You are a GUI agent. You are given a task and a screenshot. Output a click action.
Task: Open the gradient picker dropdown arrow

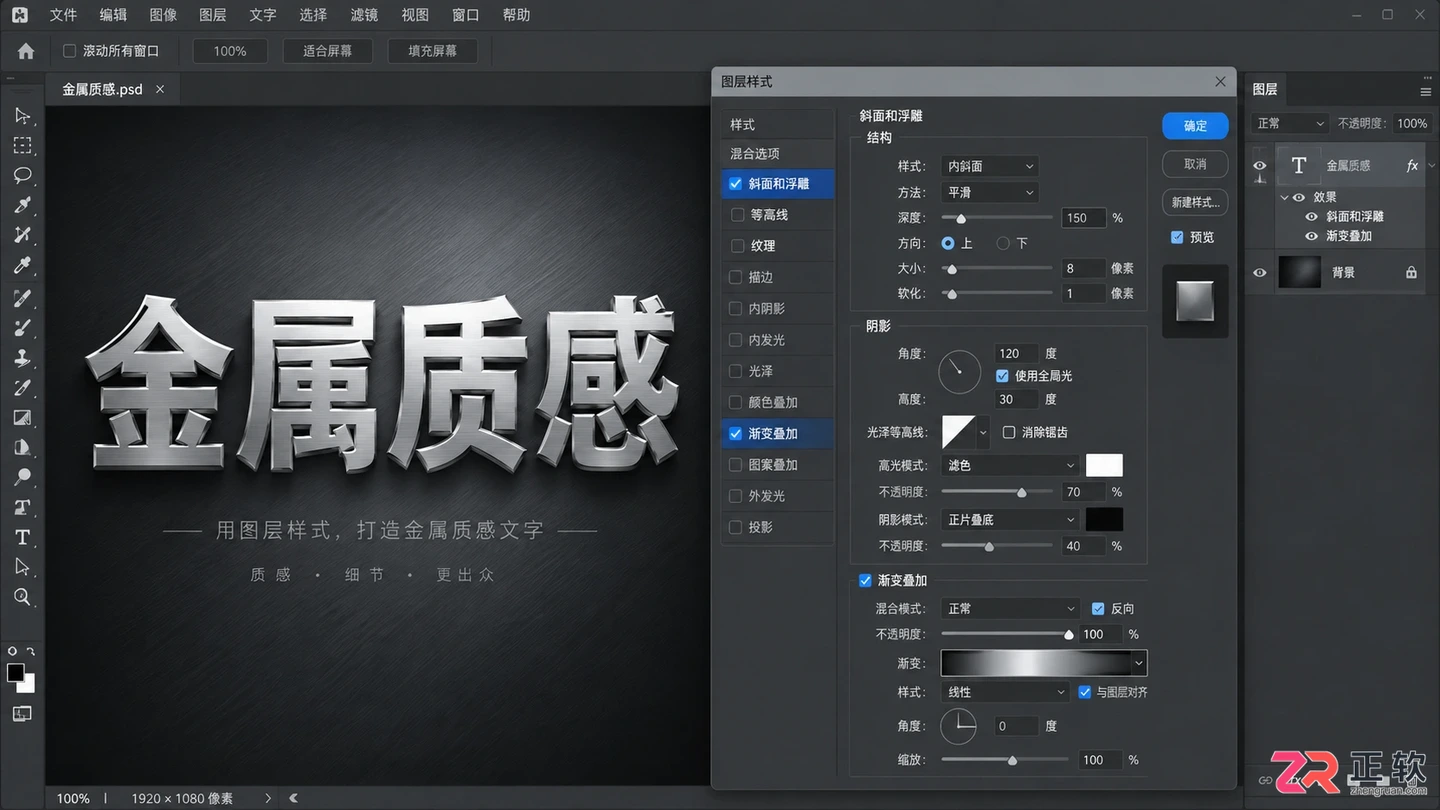click(1139, 662)
